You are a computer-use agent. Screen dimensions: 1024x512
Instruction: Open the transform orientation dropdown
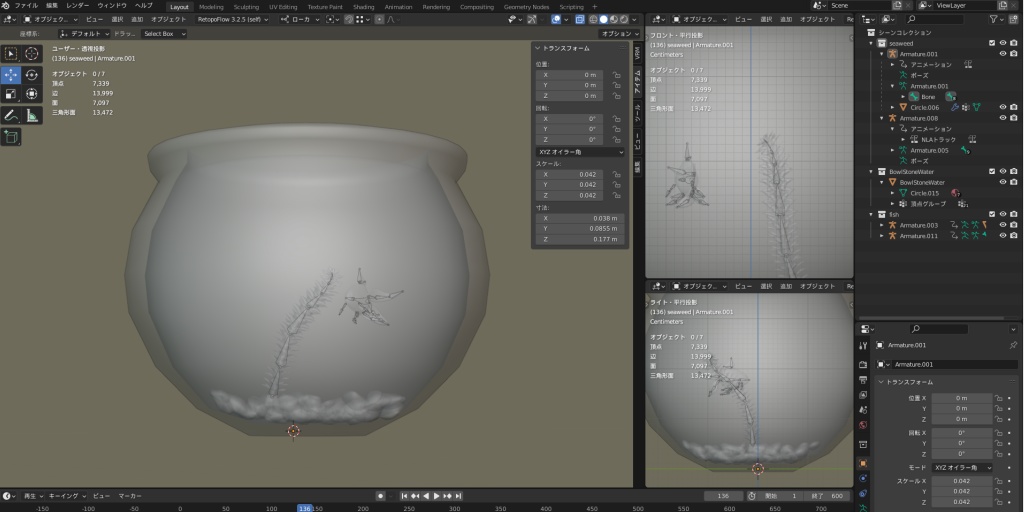(300, 20)
